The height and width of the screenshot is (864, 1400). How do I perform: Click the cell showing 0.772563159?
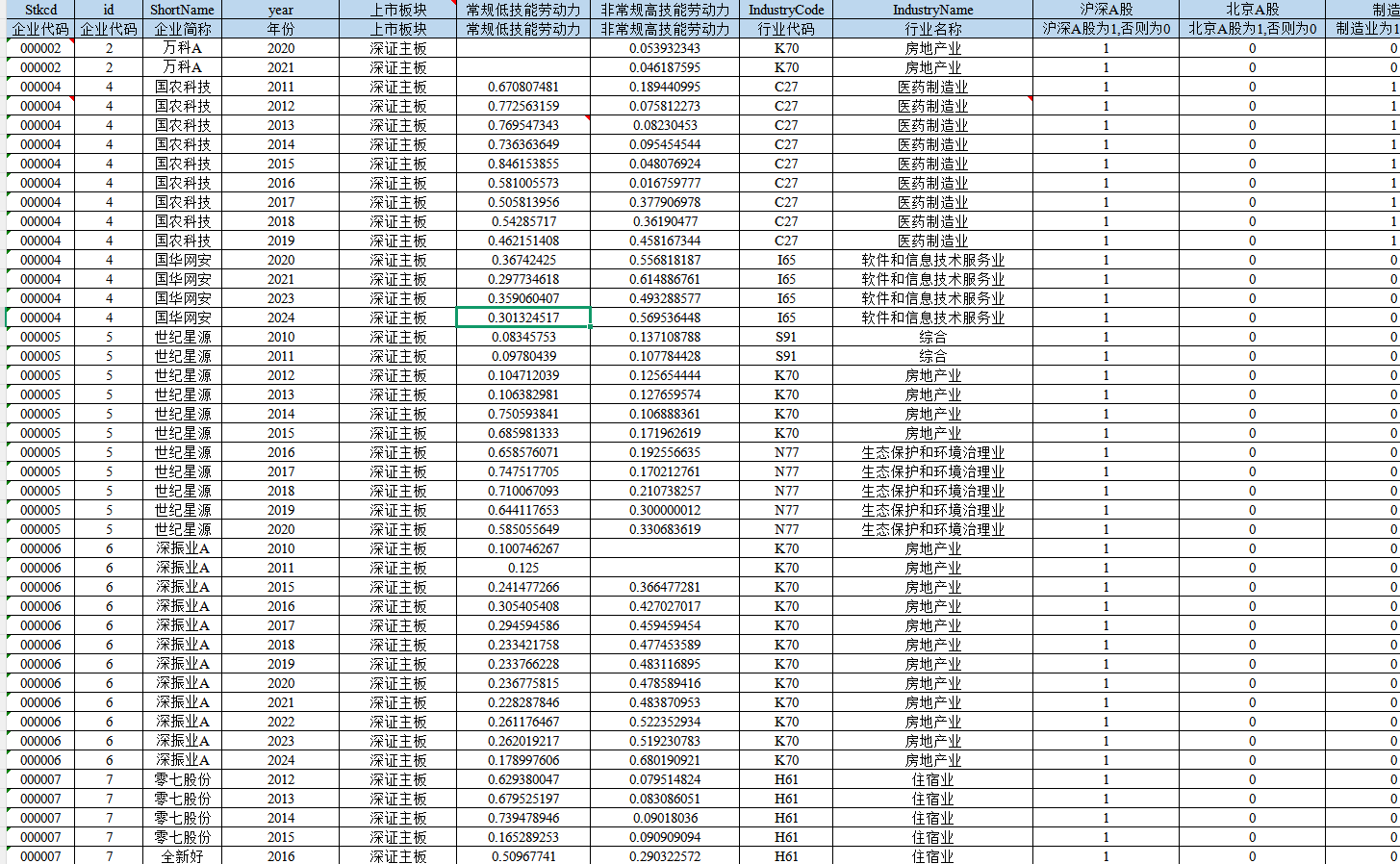[523, 106]
